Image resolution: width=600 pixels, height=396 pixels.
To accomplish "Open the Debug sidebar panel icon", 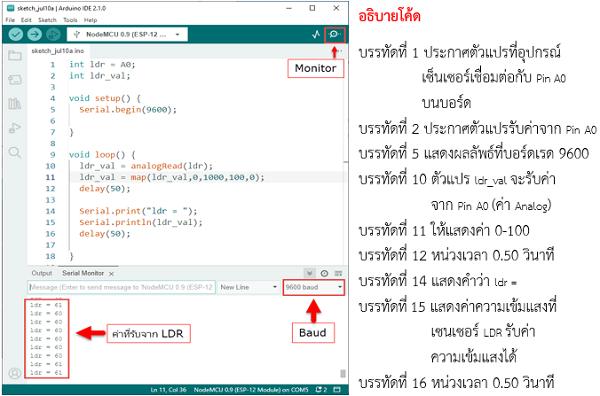I will click(15, 128).
